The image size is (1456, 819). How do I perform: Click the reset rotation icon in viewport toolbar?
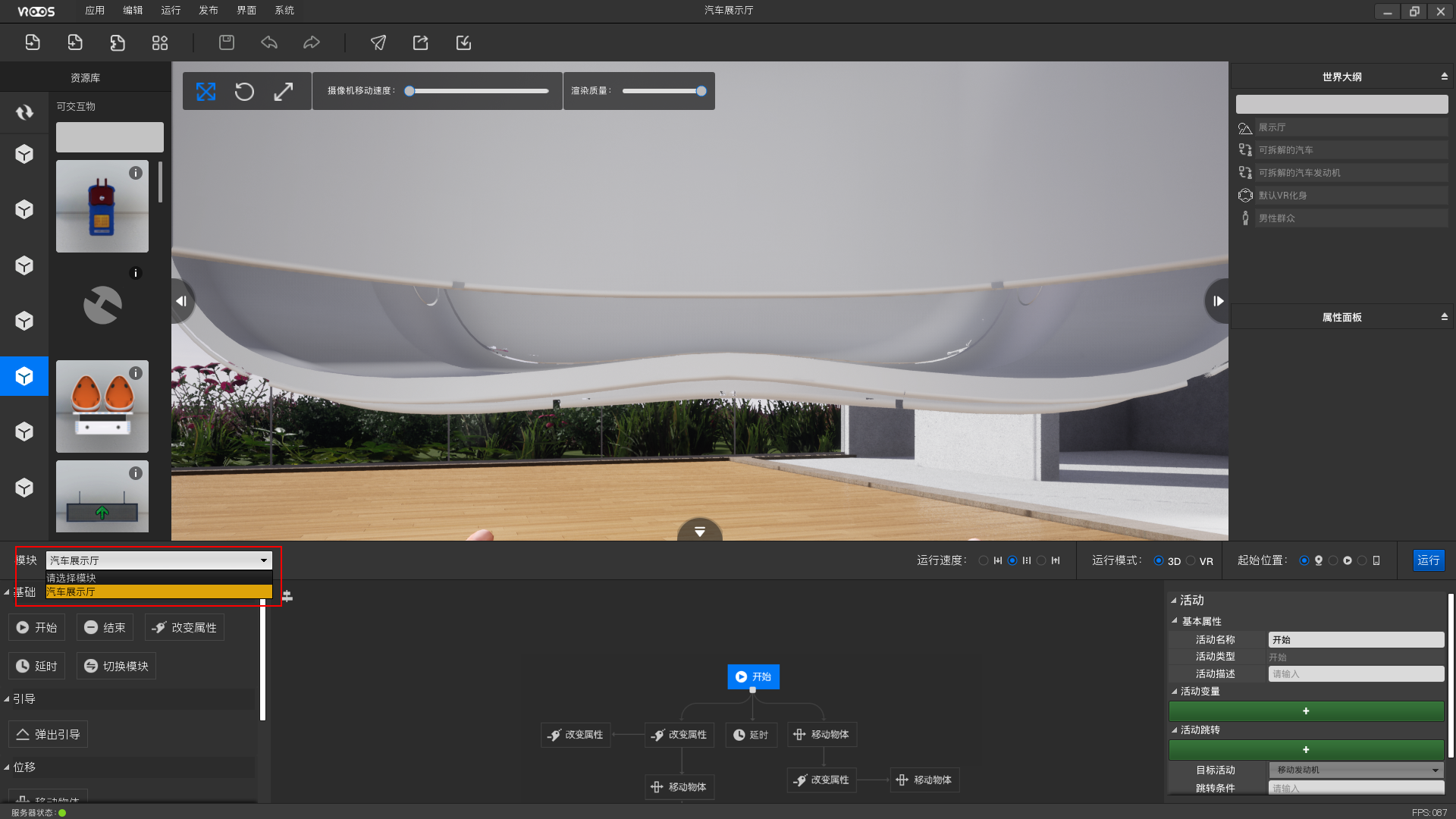point(244,92)
